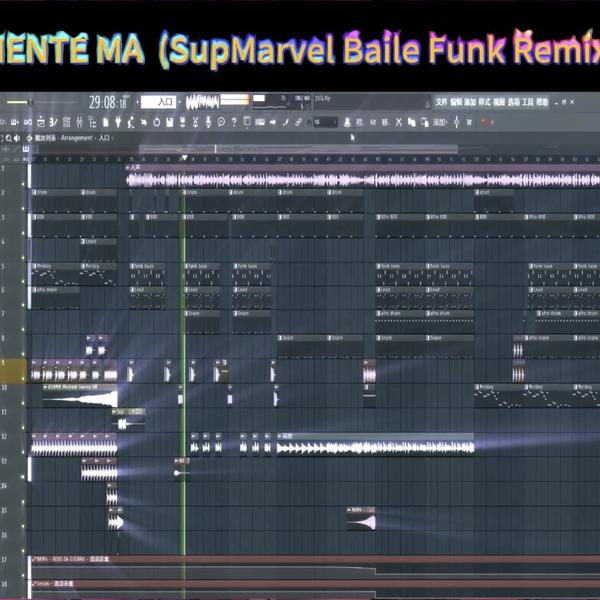The image size is (600, 600).
Task: Open the 选项 menu
Action: (x=513, y=102)
